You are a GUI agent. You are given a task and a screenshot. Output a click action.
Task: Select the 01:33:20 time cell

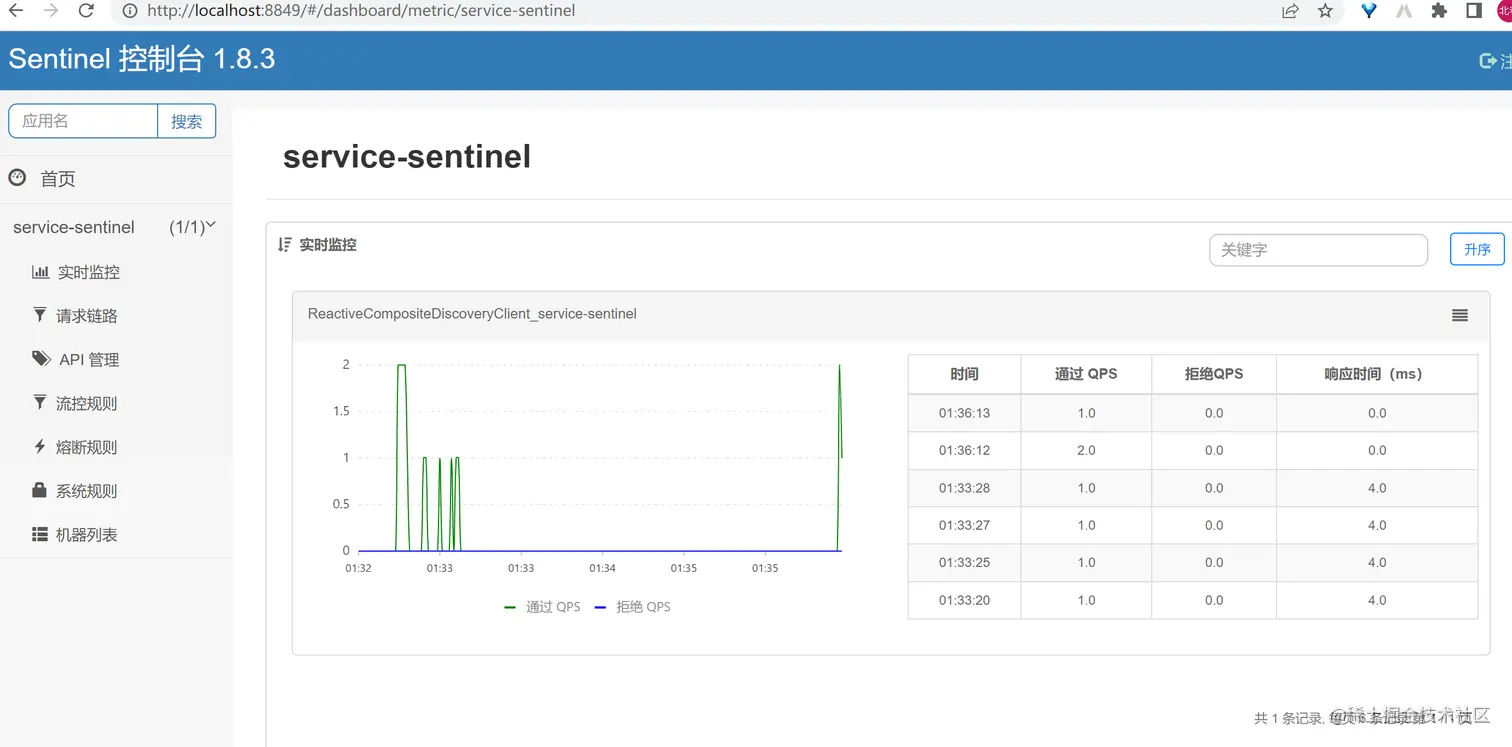pos(965,600)
